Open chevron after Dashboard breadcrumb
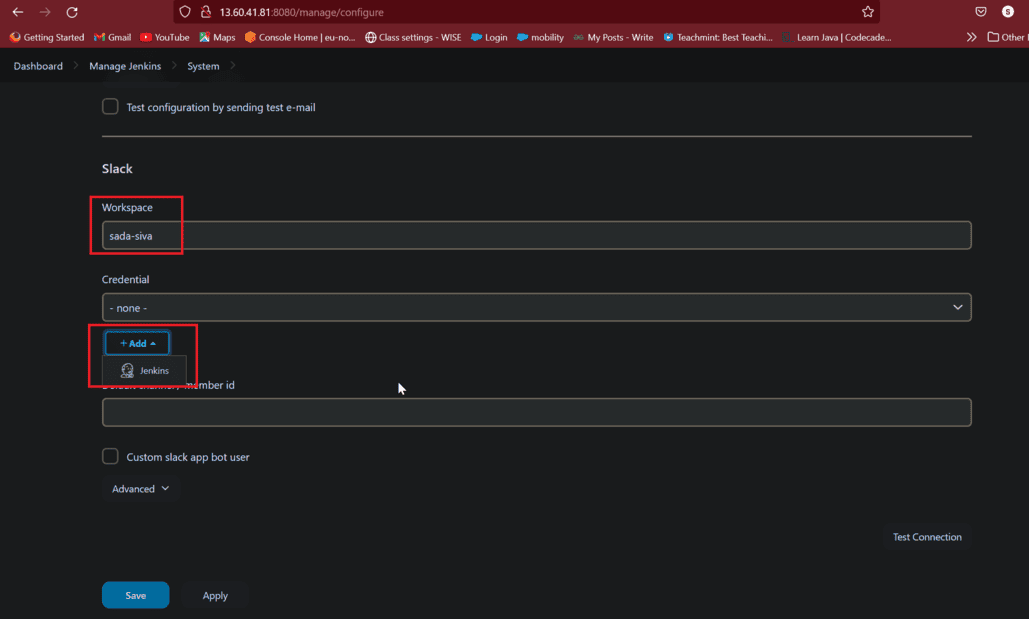 (x=75, y=66)
